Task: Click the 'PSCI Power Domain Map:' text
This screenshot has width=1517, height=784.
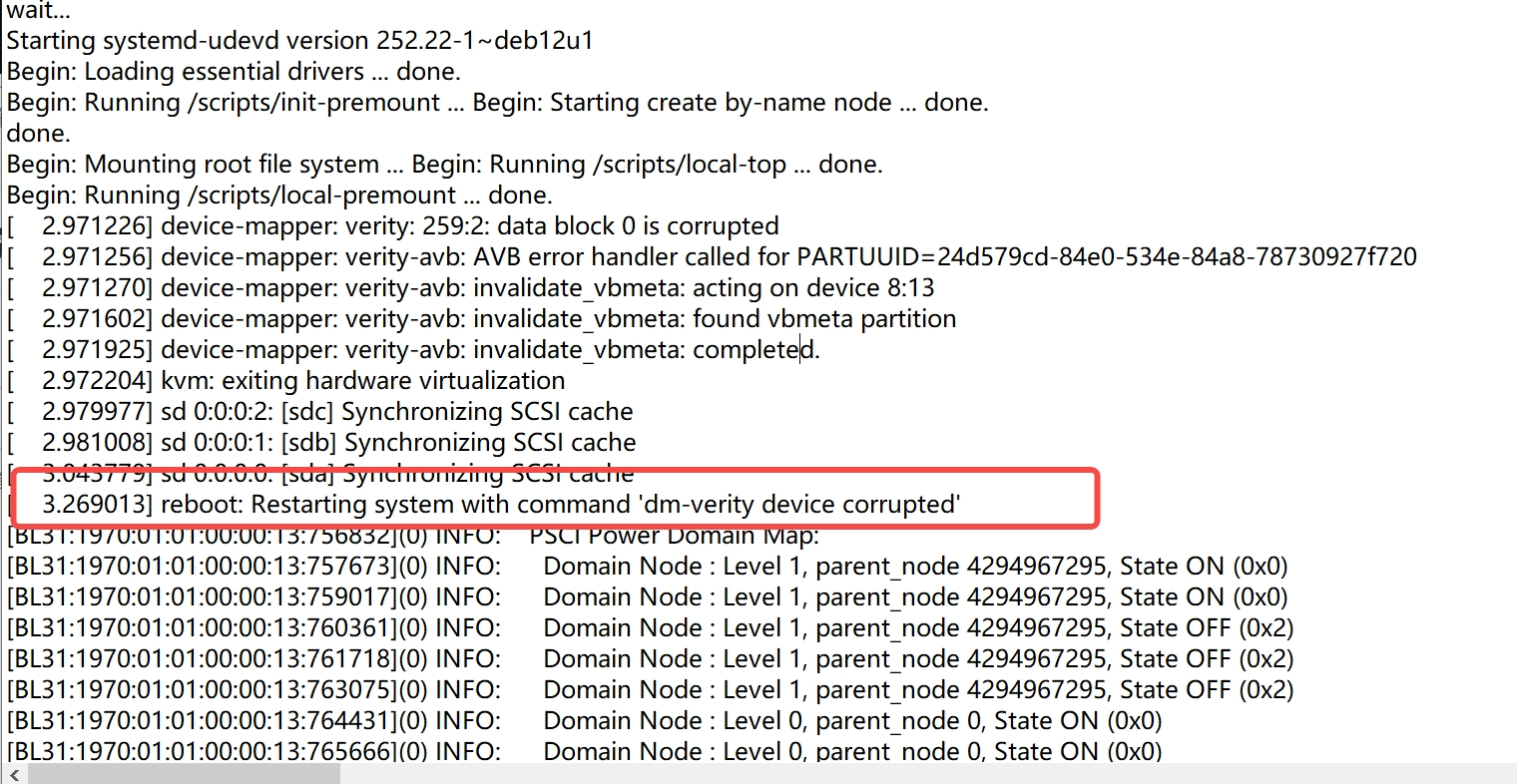Action: click(674, 536)
